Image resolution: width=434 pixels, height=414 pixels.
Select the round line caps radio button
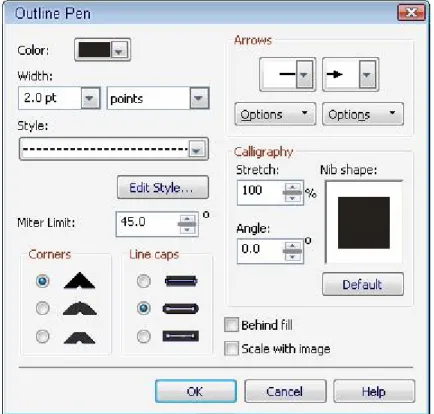pos(144,308)
